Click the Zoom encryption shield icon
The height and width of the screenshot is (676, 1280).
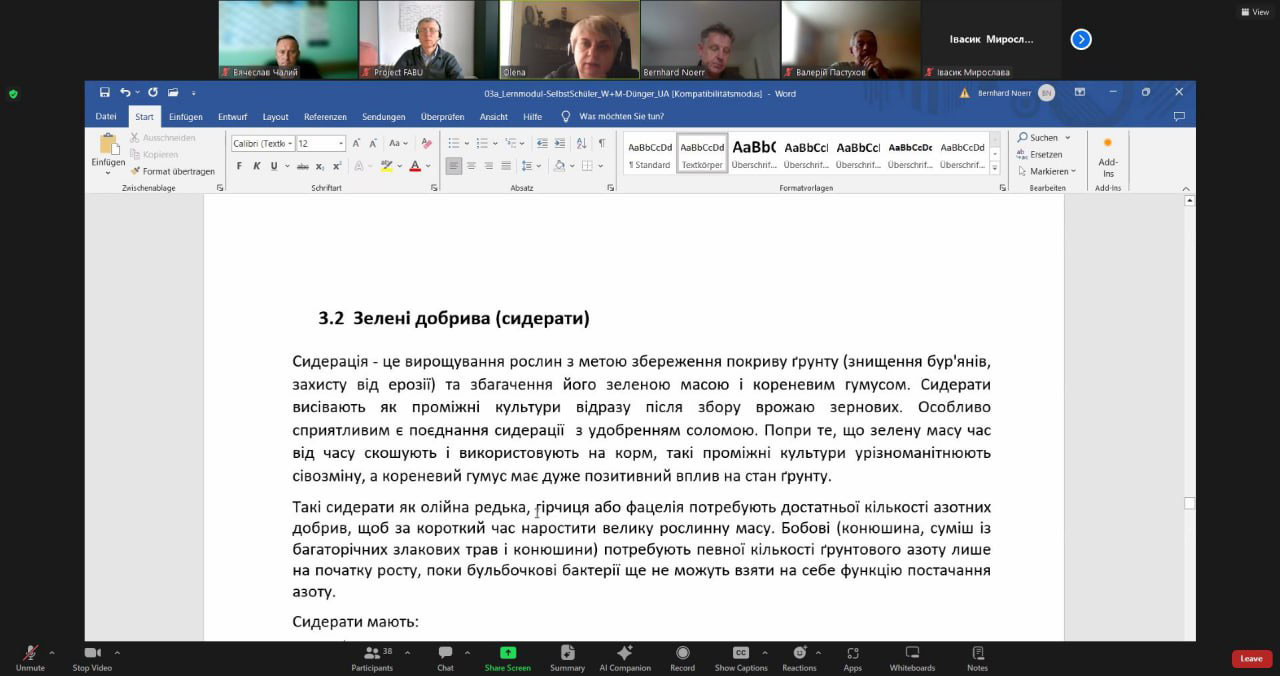point(13,94)
